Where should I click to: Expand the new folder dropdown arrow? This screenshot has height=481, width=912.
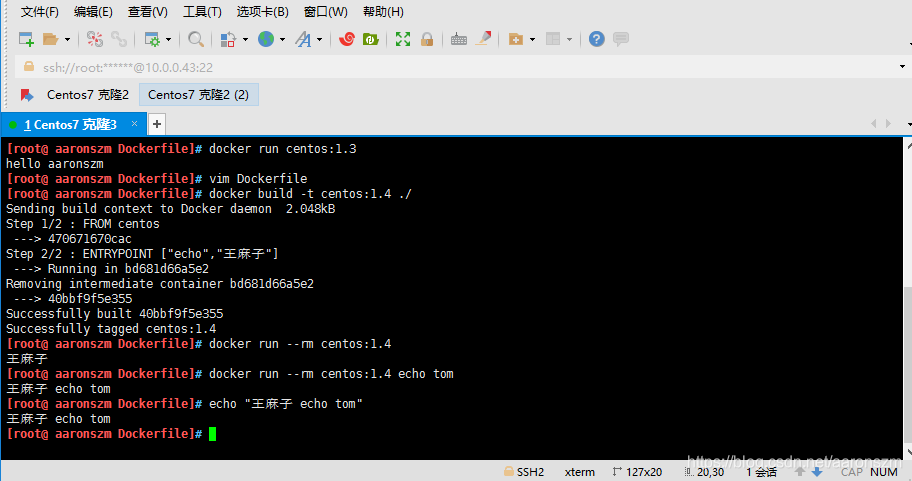[x=532, y=40]
